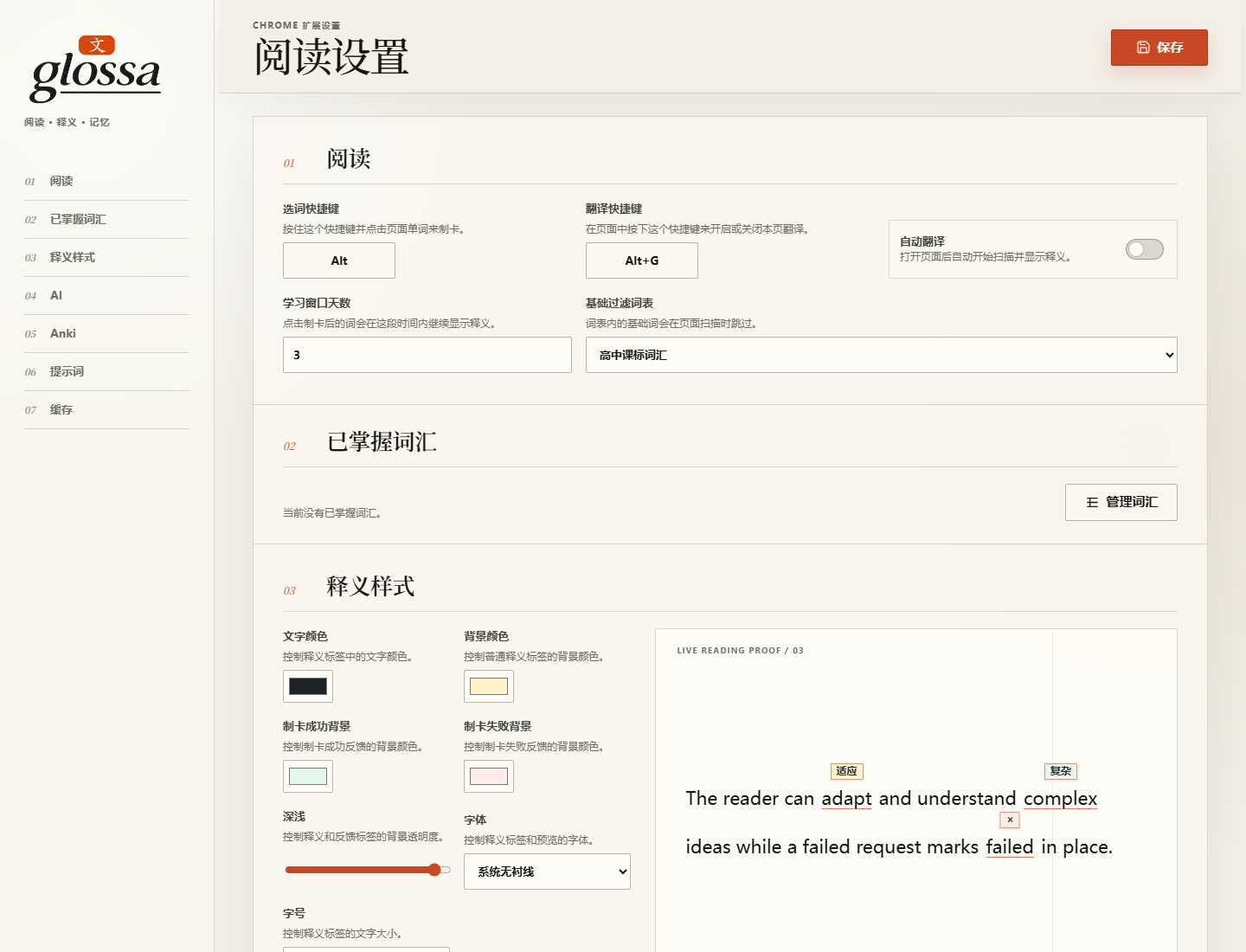Click the 学习窗口天数 input field
Image resolution: width=1246 pixels, height=952 pixels.
[427, 355]
